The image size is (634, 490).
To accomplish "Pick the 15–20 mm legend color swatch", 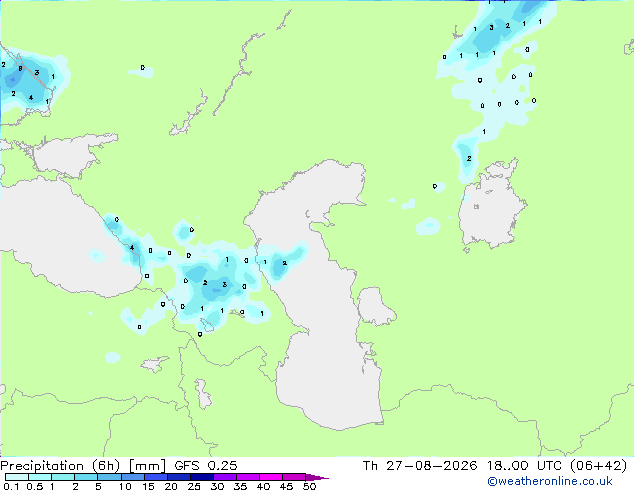I will (x=155, y=477).
